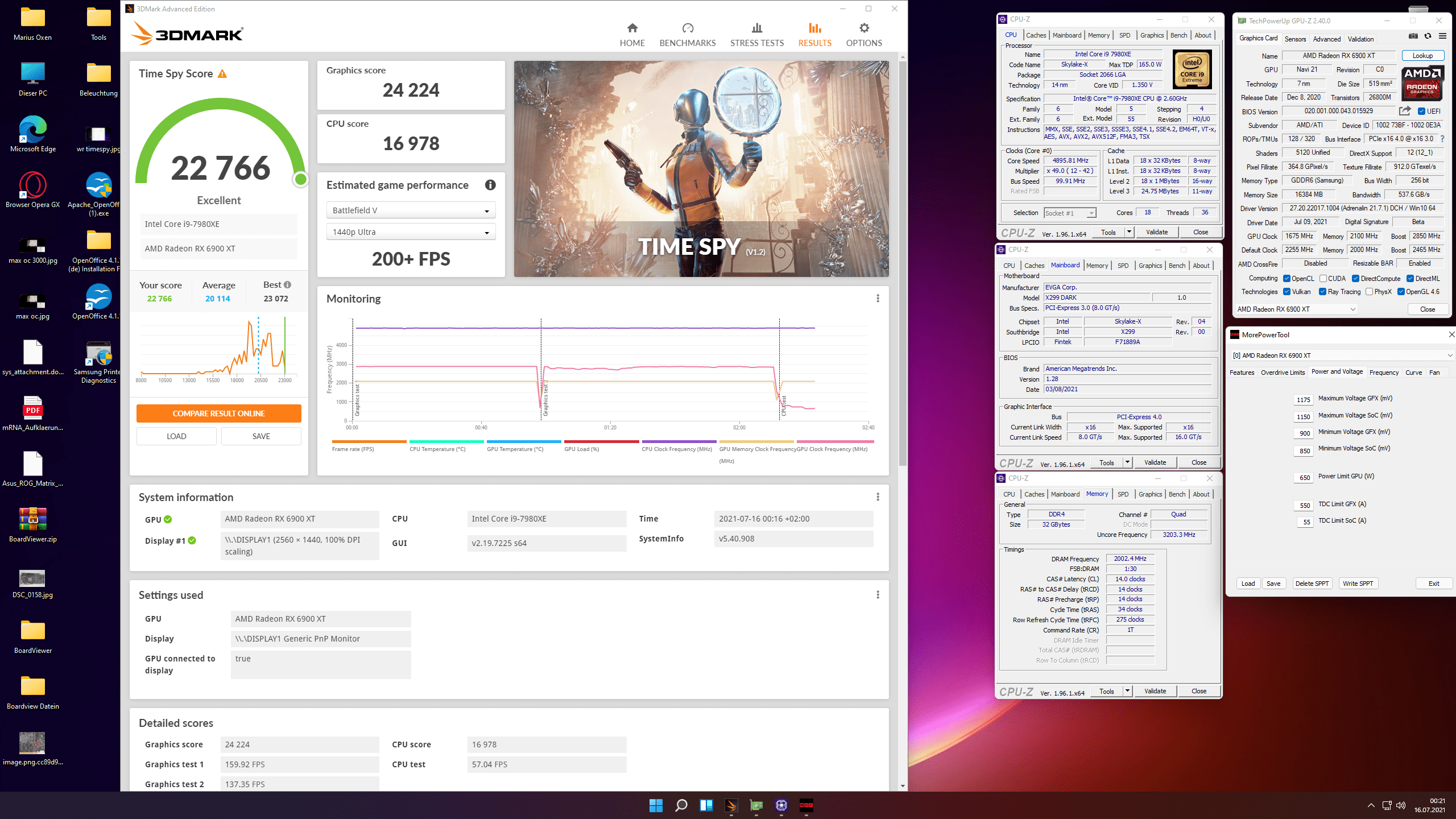The width and height of the screenshot is (1456, 819).
Task: Open 3DMark OPTIONS gear
Action: (x=863, y=35)
